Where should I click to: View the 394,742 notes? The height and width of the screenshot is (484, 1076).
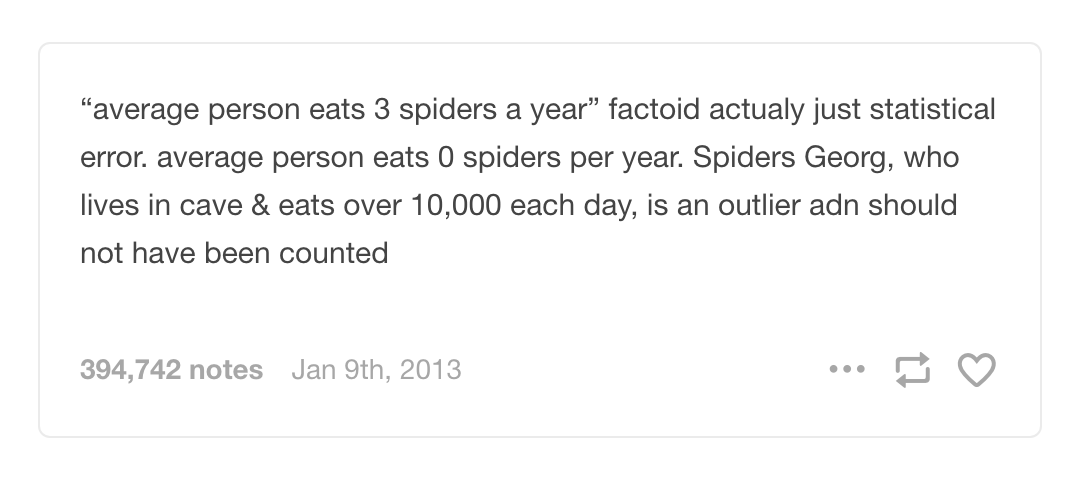pos(172,369)
